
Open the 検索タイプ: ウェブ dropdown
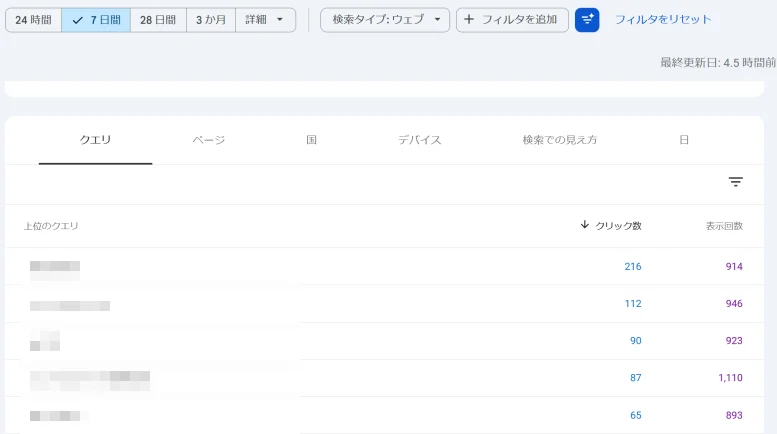coord(385,20)
